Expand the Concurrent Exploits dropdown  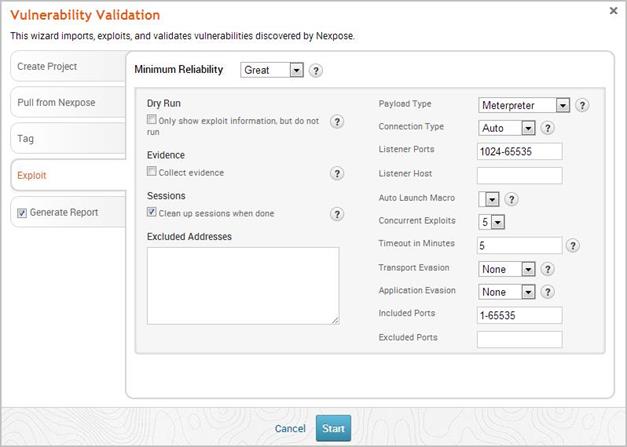(x=491, y=222)
